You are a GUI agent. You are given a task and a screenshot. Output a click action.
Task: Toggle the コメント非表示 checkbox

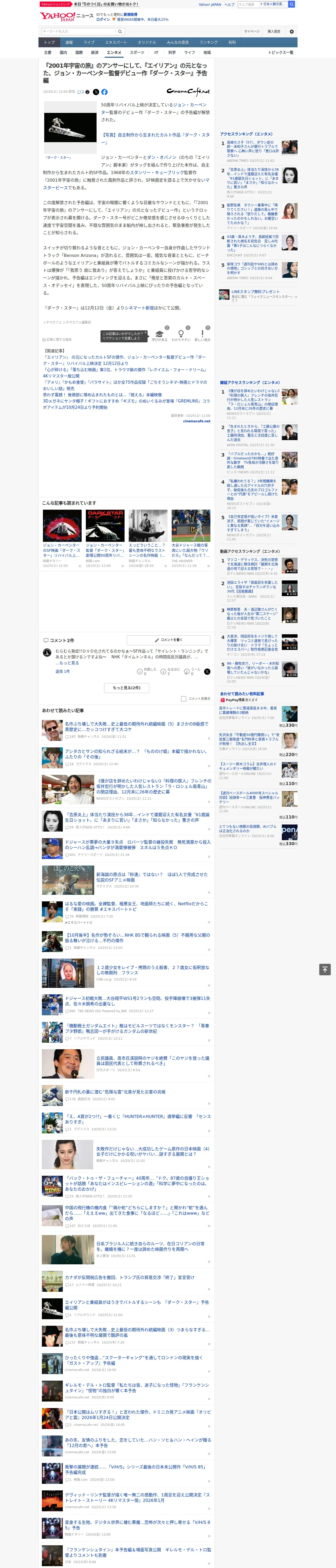(183, 699)
